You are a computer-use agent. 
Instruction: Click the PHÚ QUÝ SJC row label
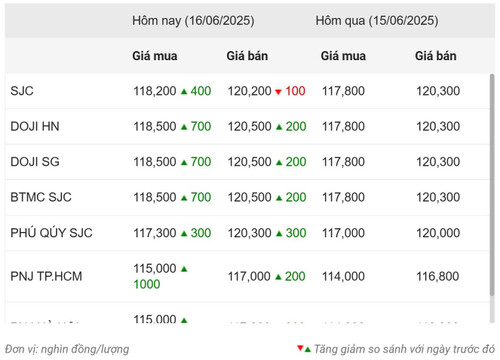coord(51,233)
